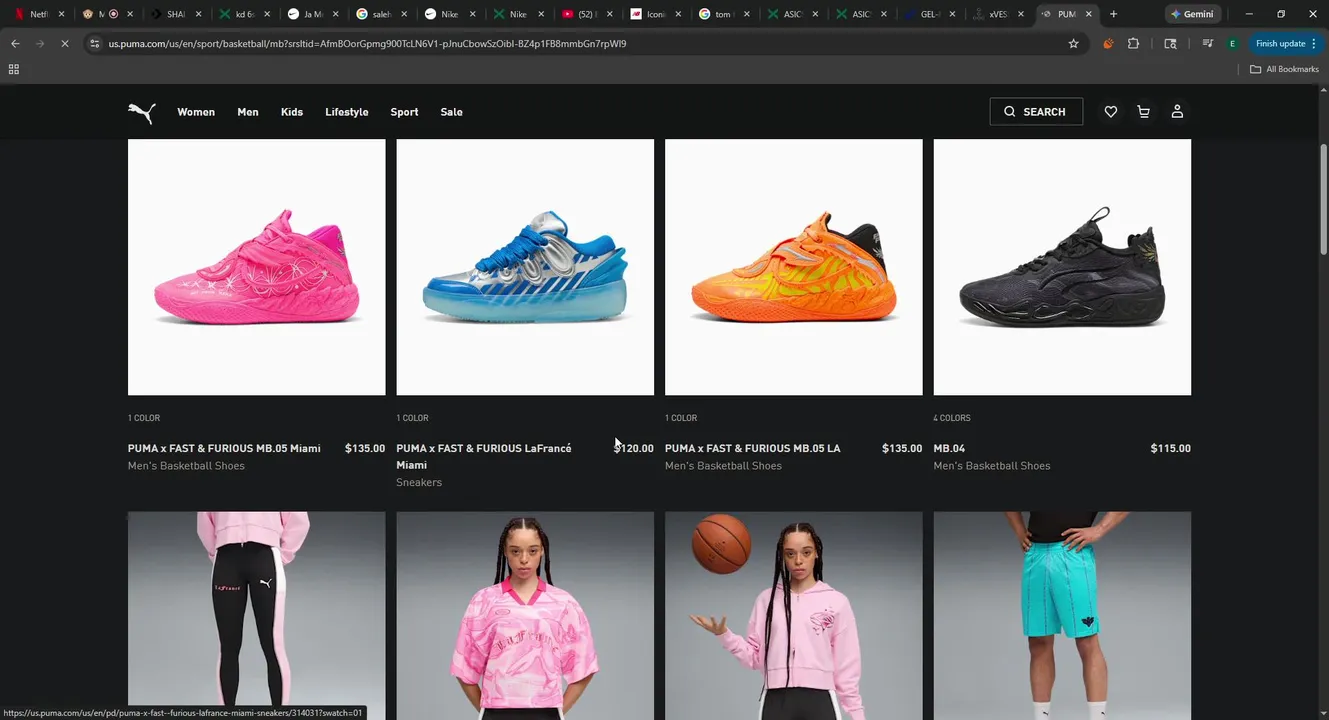Open the Kids menu
This screenshot has width=1329, height=720.
point(292,112)
